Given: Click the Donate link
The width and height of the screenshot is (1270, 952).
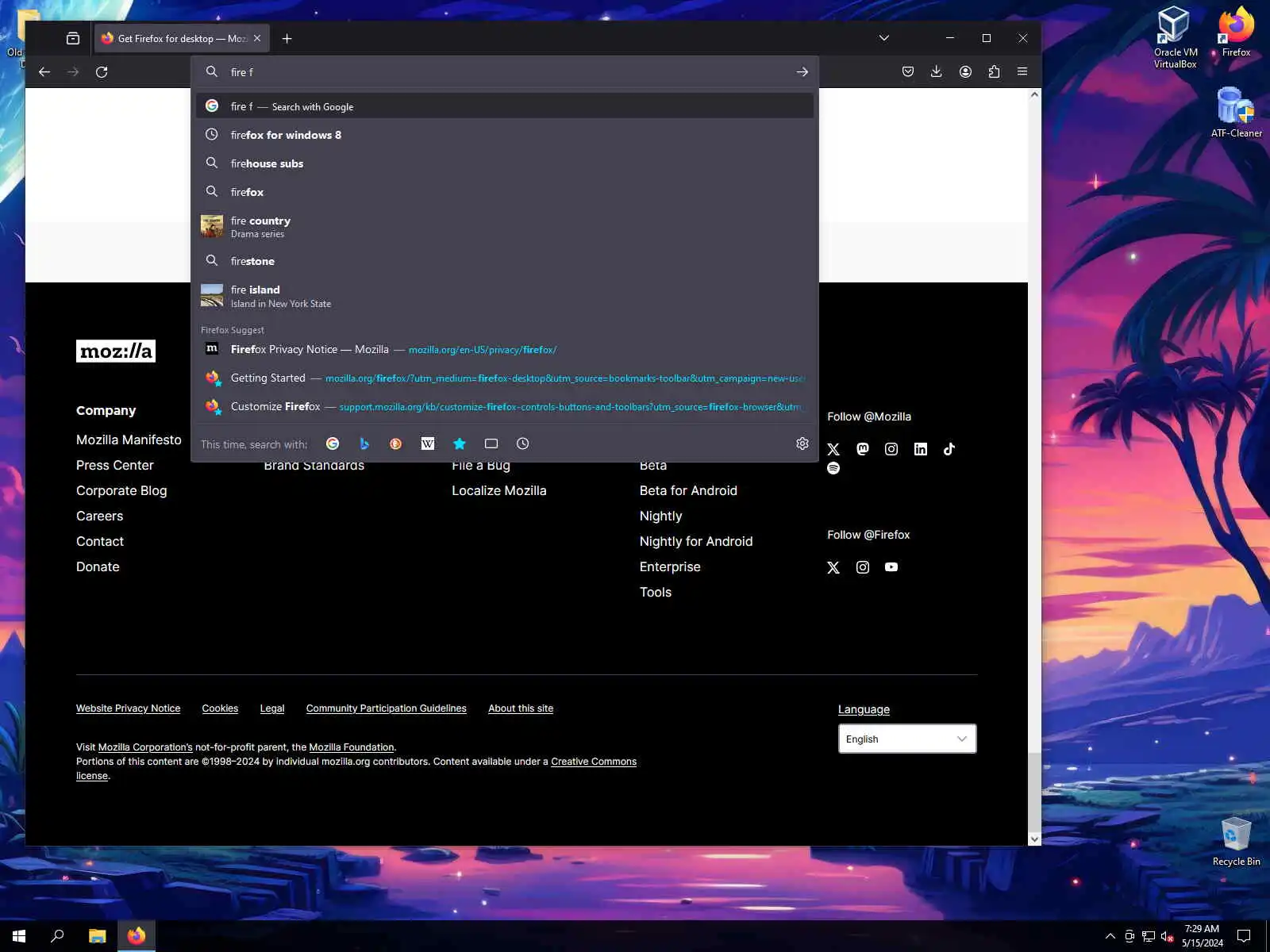Looking at the screenshot, I should [x=98, y=566].
